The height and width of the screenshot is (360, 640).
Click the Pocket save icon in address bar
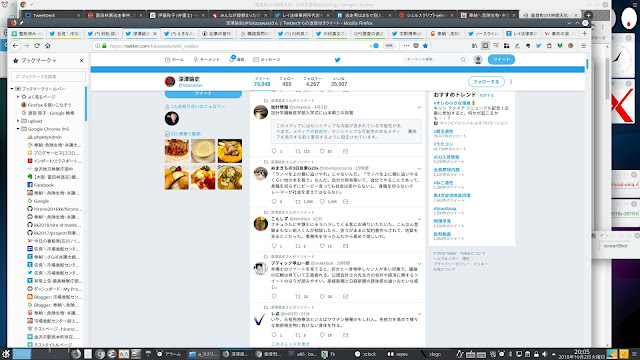(x=416, y=46)
